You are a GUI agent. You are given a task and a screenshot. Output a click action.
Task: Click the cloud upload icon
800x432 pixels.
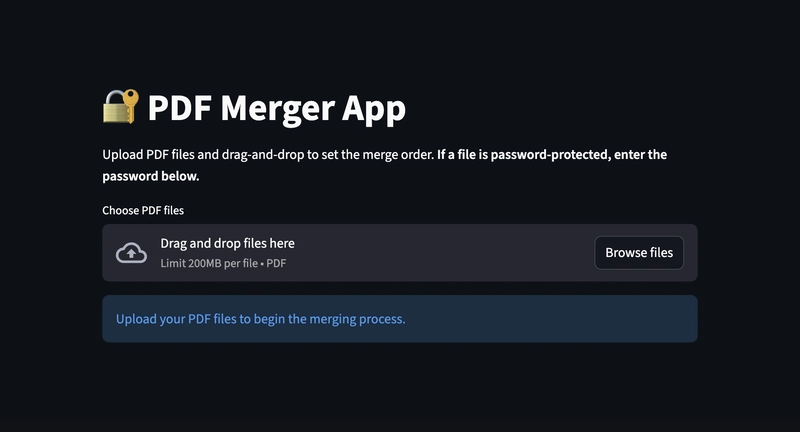[x=131, y=253]
